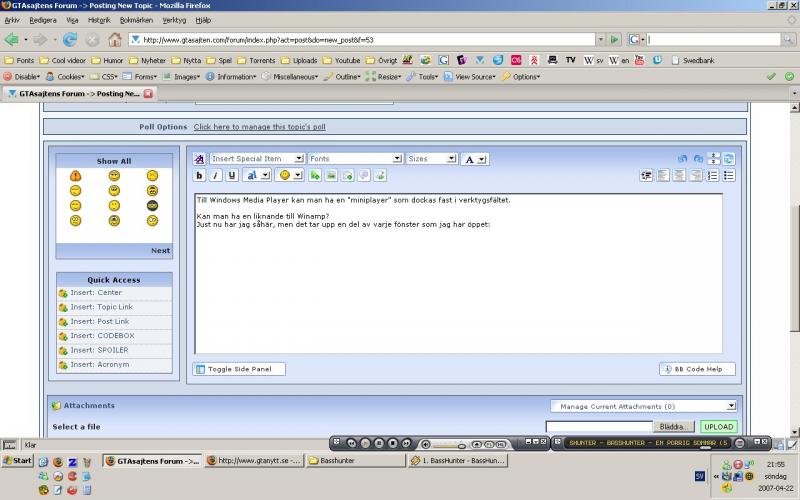Expand the text style dropdown arrow
Screen dimensions: 800x500
(x=266, y=176)
